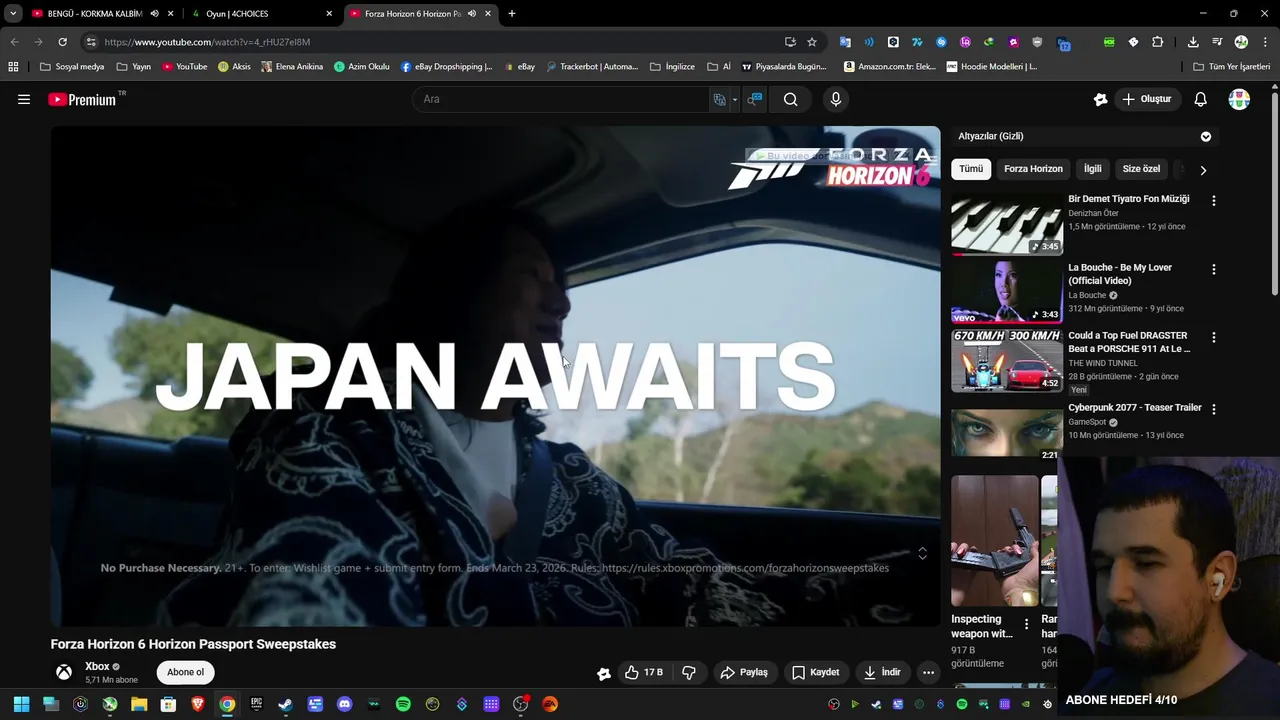Open Chrome downloads icon
The width and height of the screenshot is (1280, 720).
coord(1193,42)
